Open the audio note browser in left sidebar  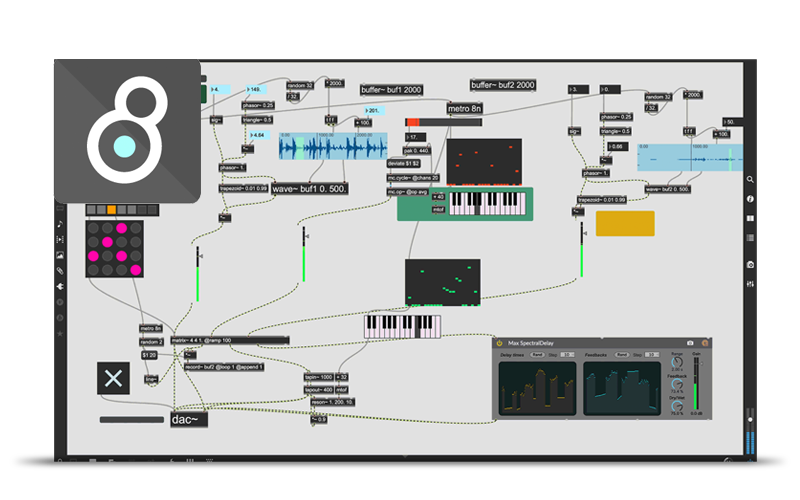60,224
